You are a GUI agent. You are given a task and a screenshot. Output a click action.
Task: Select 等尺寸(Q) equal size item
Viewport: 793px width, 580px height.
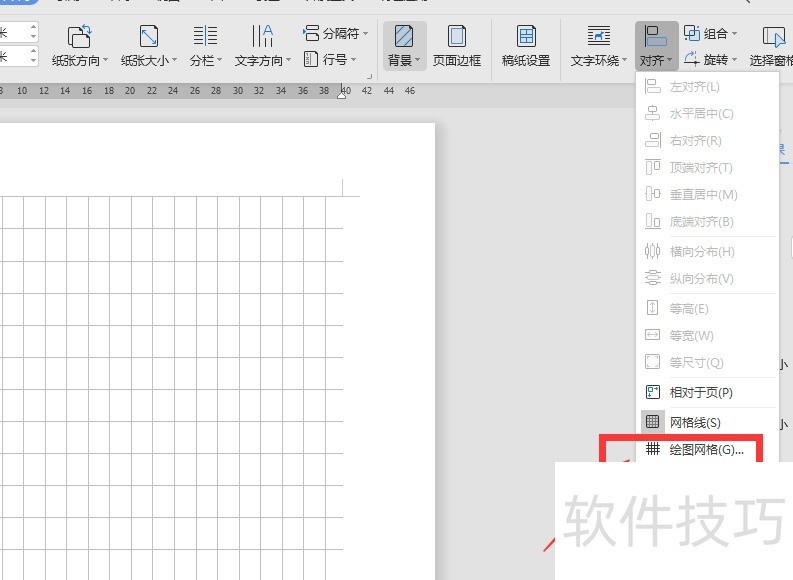707,362
